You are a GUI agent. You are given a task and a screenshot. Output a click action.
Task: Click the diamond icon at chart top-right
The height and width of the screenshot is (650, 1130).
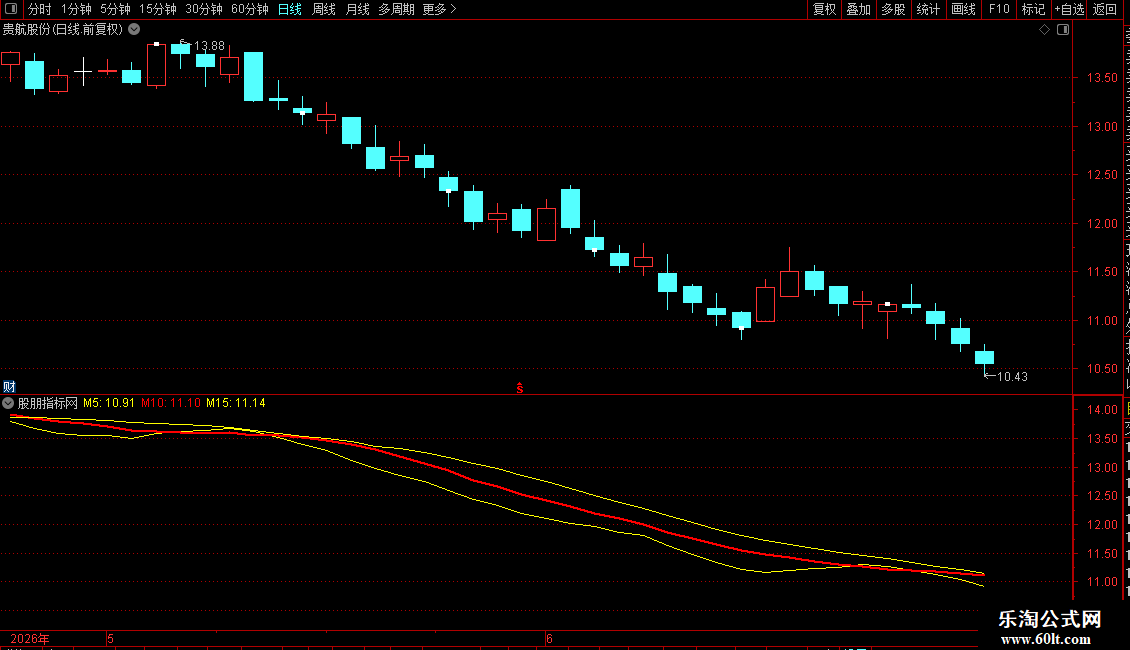point(1044,30)
